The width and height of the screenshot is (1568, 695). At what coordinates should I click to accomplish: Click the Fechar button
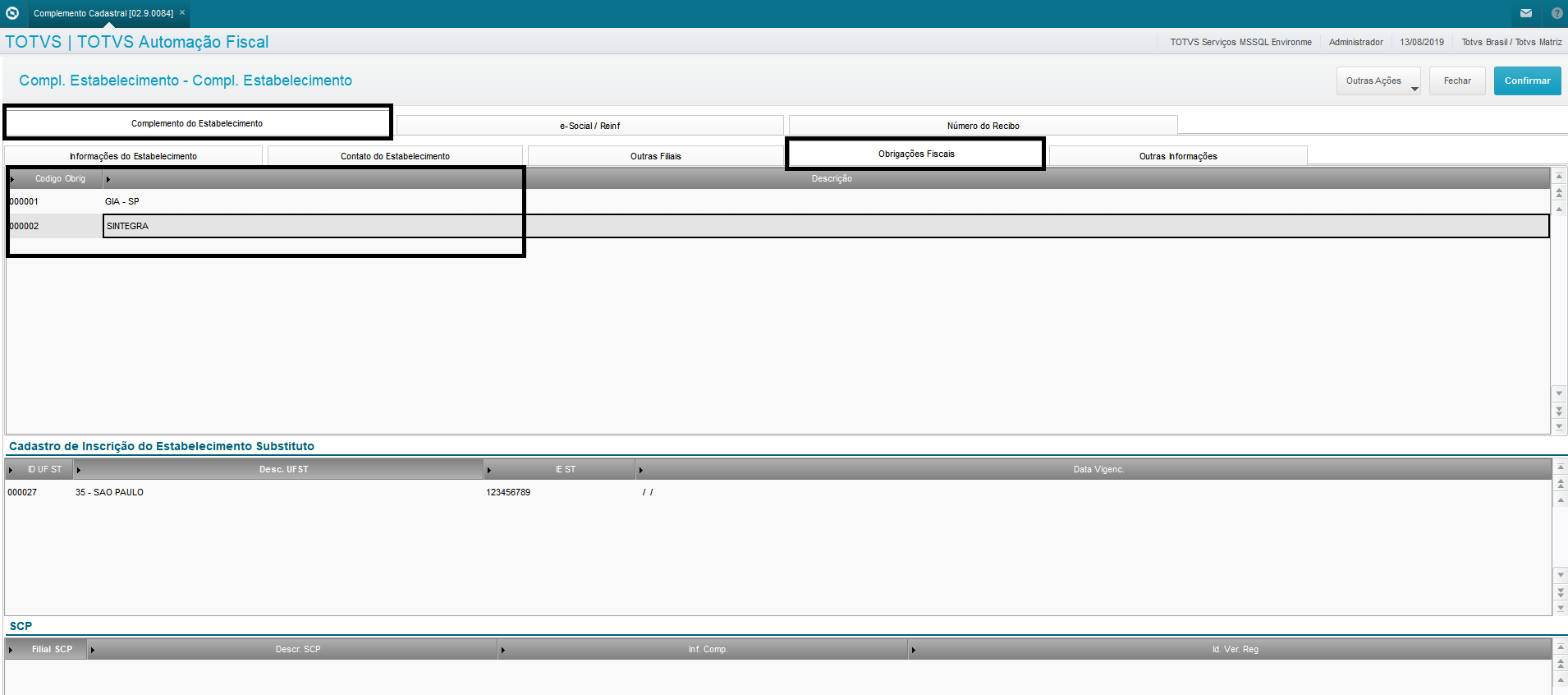point(1457,81)
